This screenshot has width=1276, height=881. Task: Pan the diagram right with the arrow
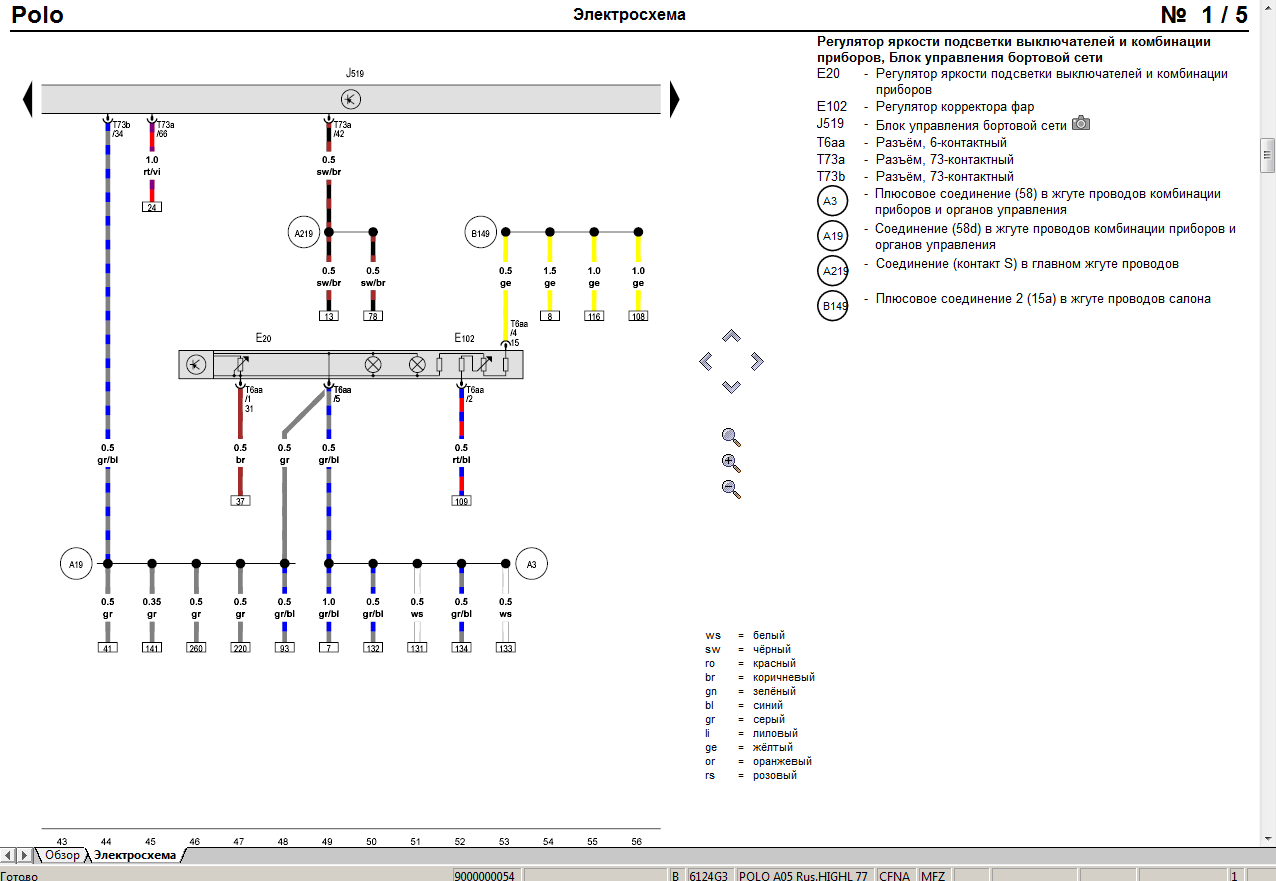[756, 361]
